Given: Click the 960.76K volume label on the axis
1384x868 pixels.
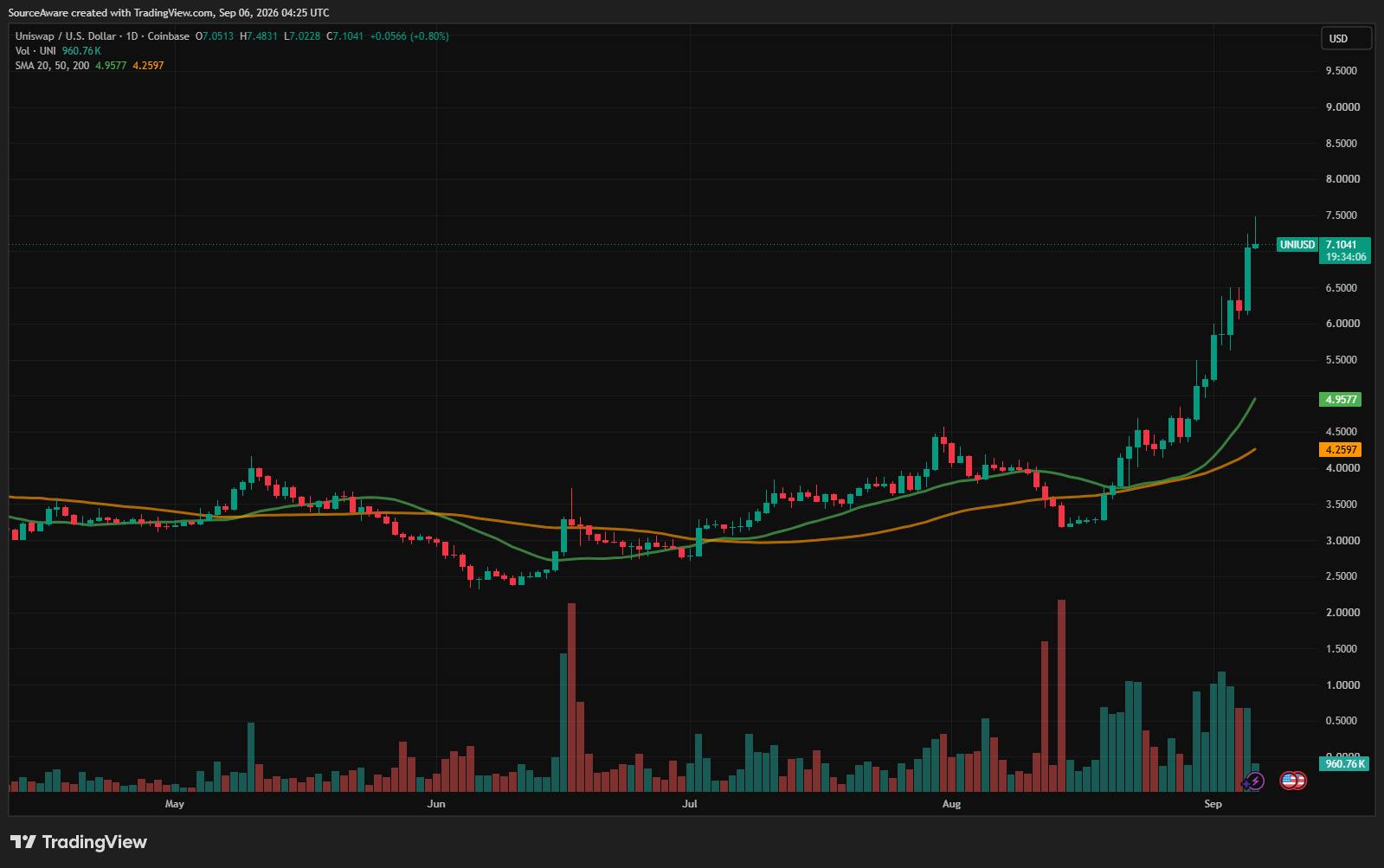Looking at the screenshot, I should 1344,764.
